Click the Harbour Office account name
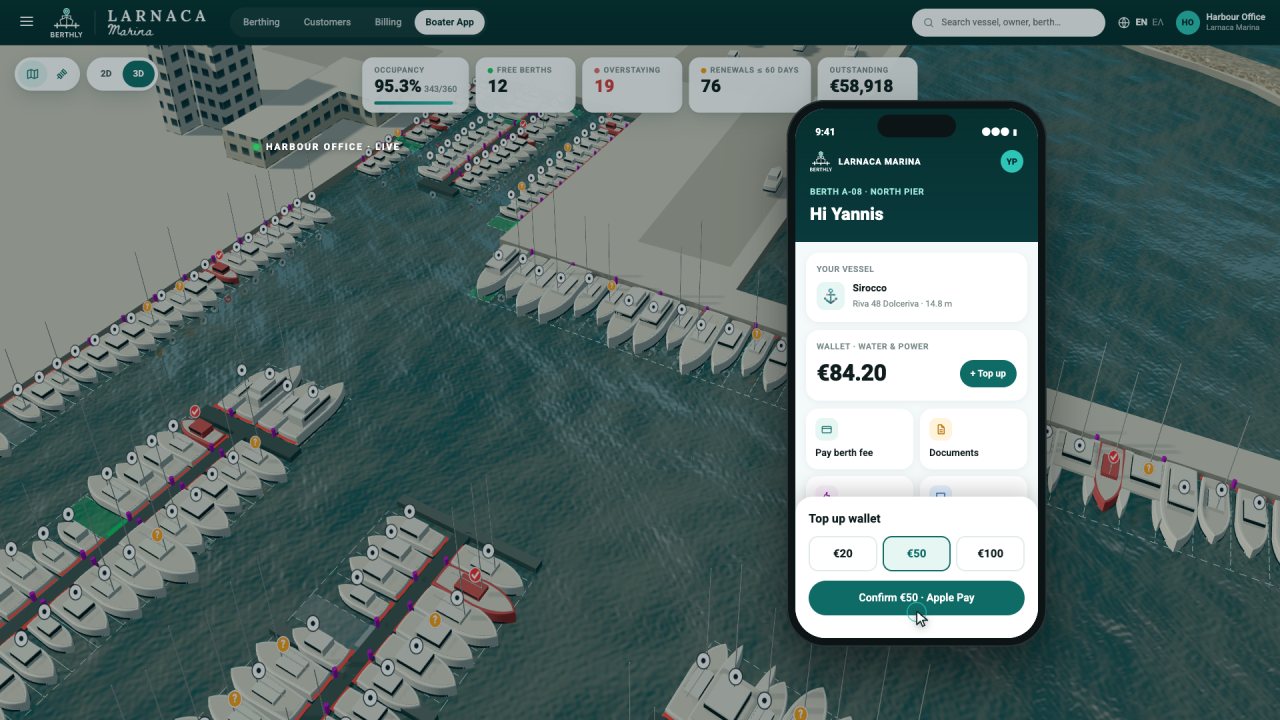Screen dimensions: 1280x720 [1235, 17]
